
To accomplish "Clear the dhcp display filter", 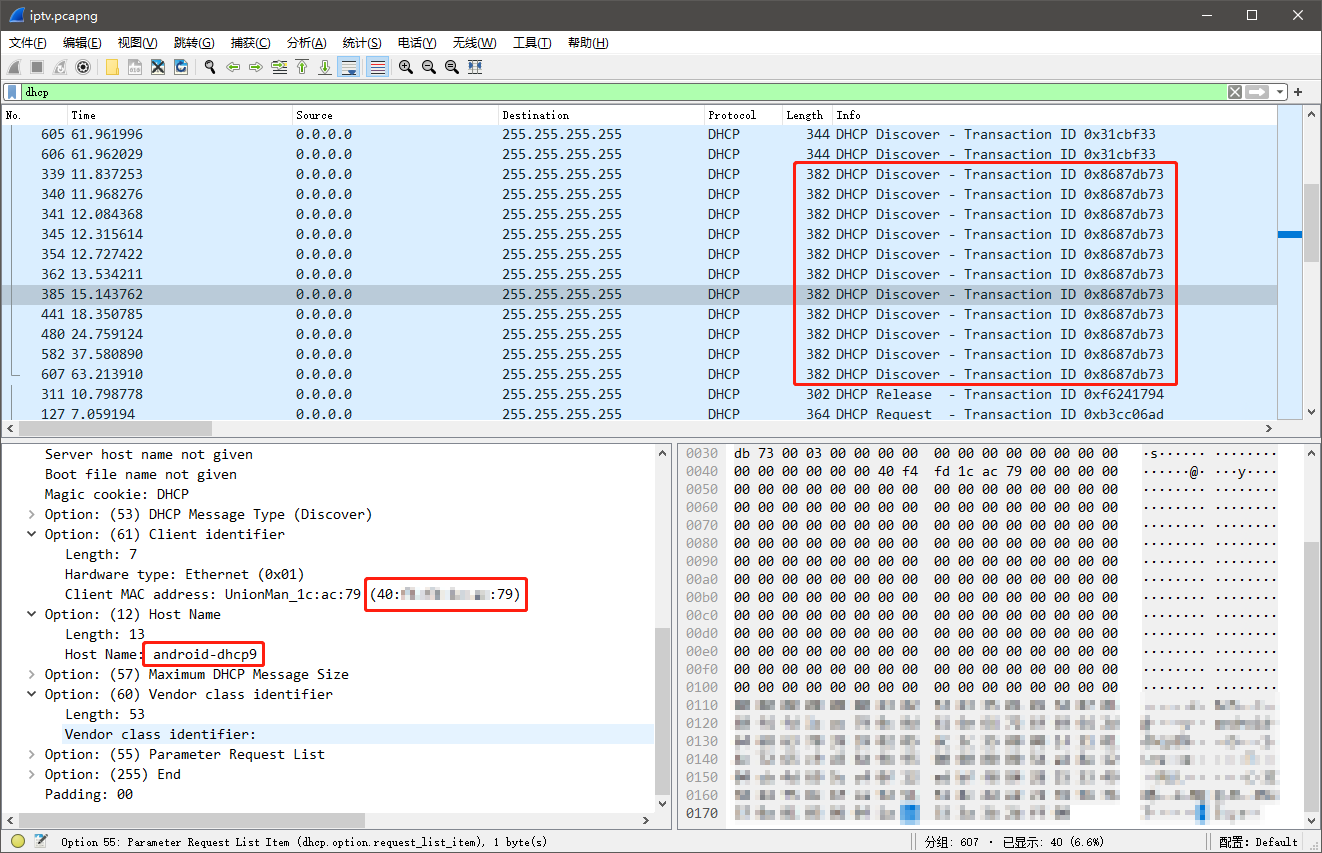I will click(1235, 92).
